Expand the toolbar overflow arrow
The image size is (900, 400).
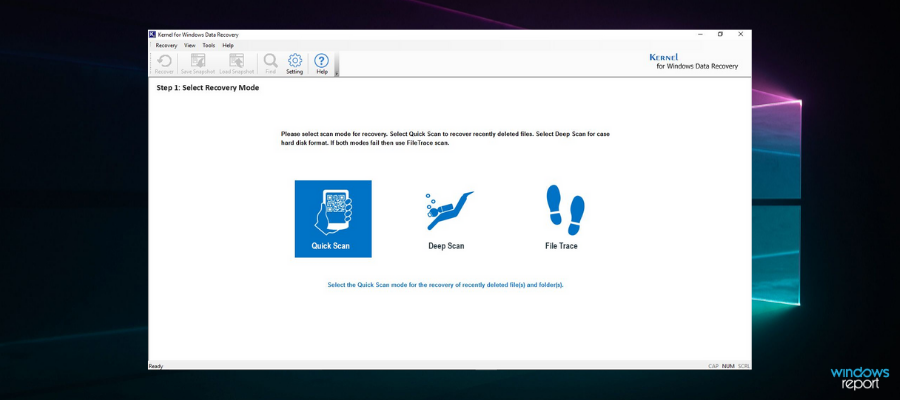tap(337, 64)
